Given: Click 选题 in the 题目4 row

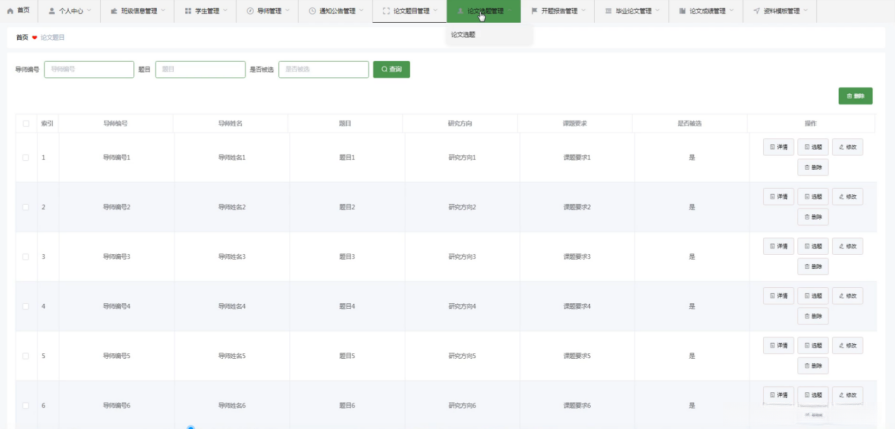Looking at the screenshot, I should click(813, 296).
